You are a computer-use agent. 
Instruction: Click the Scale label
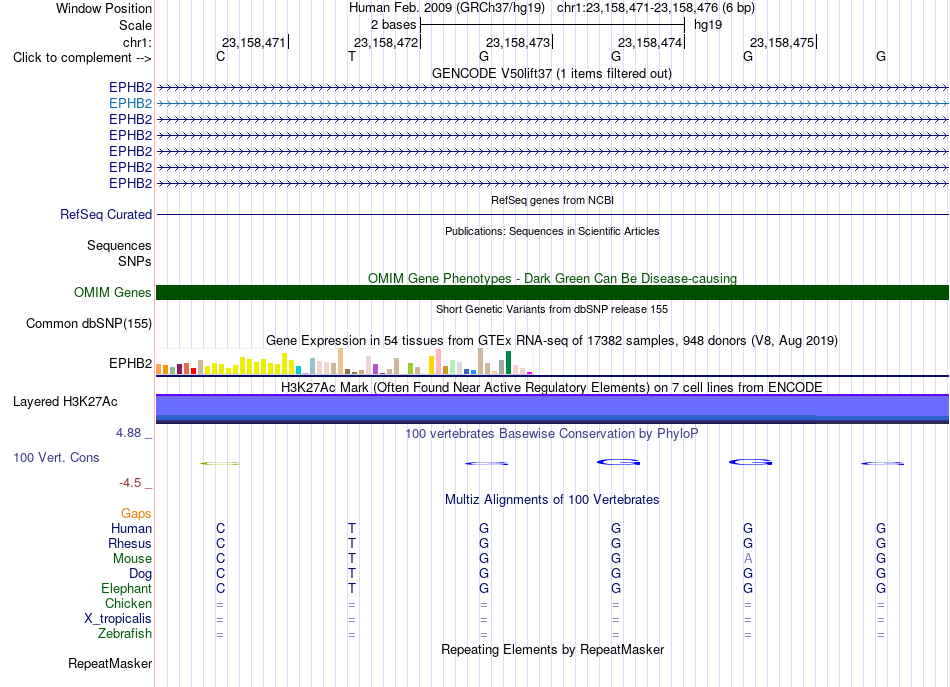pos(135,25)
